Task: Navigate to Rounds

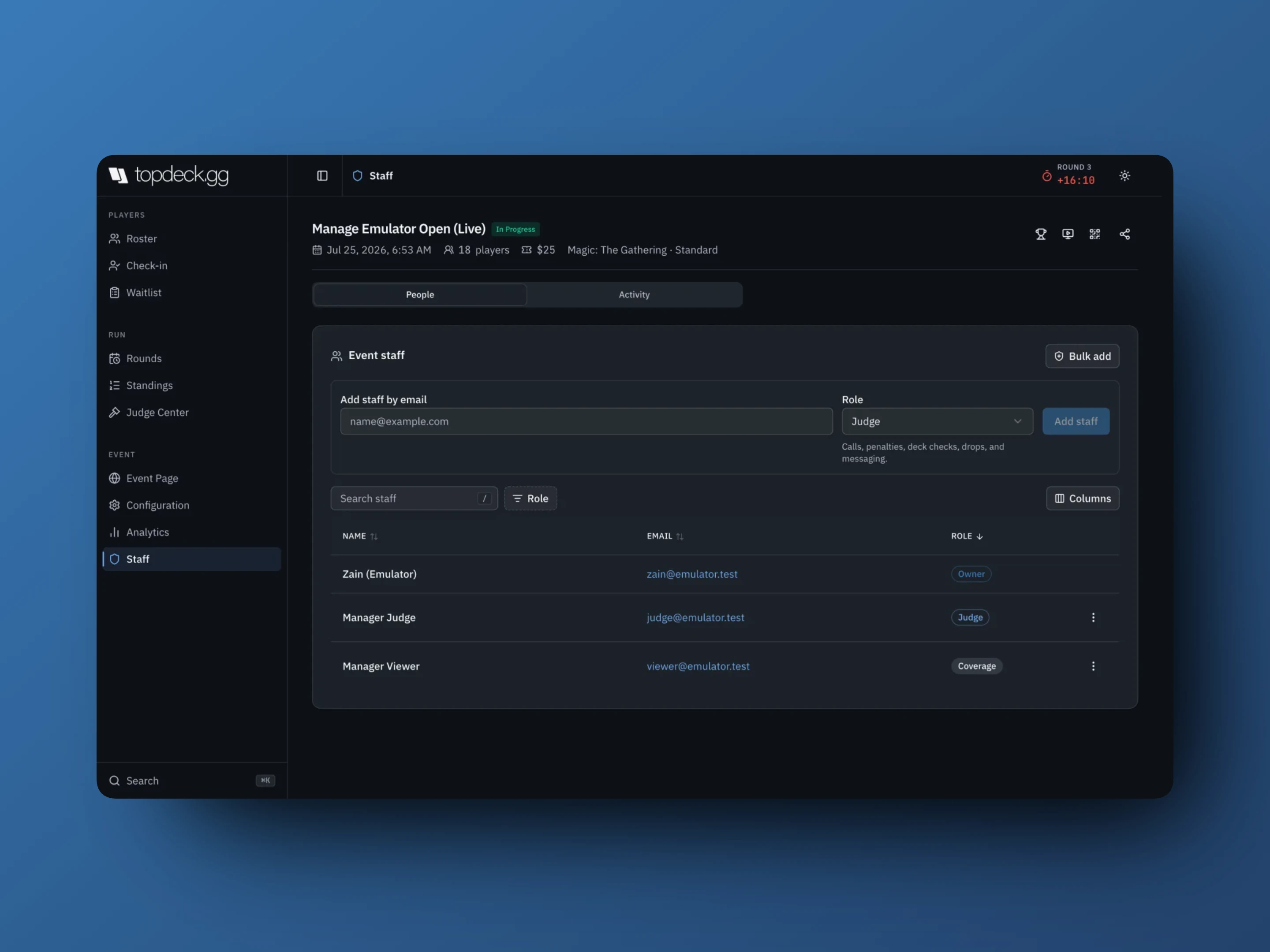Action: (x=191, y=359)
